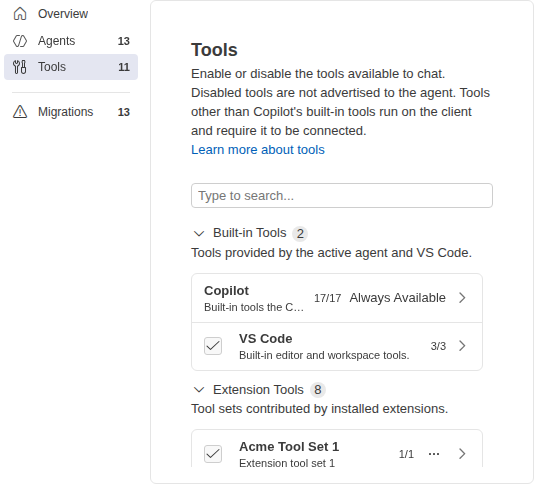Click the Copilot tool set title
550x500 pixels.
[226, 291]
